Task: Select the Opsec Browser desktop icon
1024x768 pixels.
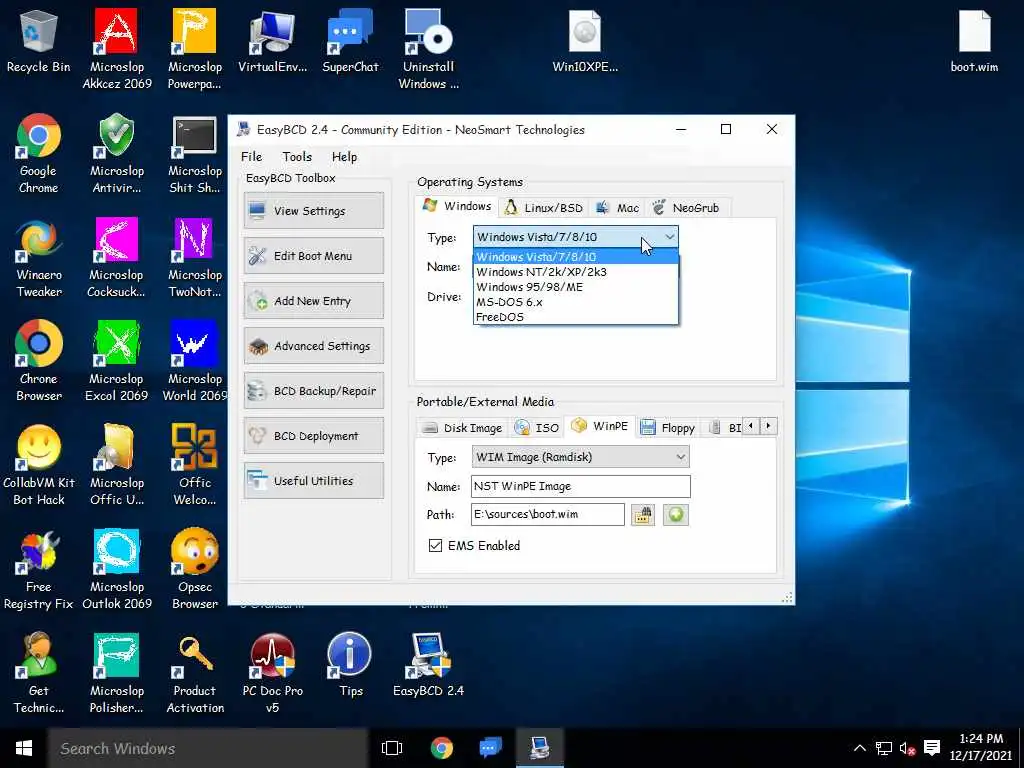Action: 195,569
